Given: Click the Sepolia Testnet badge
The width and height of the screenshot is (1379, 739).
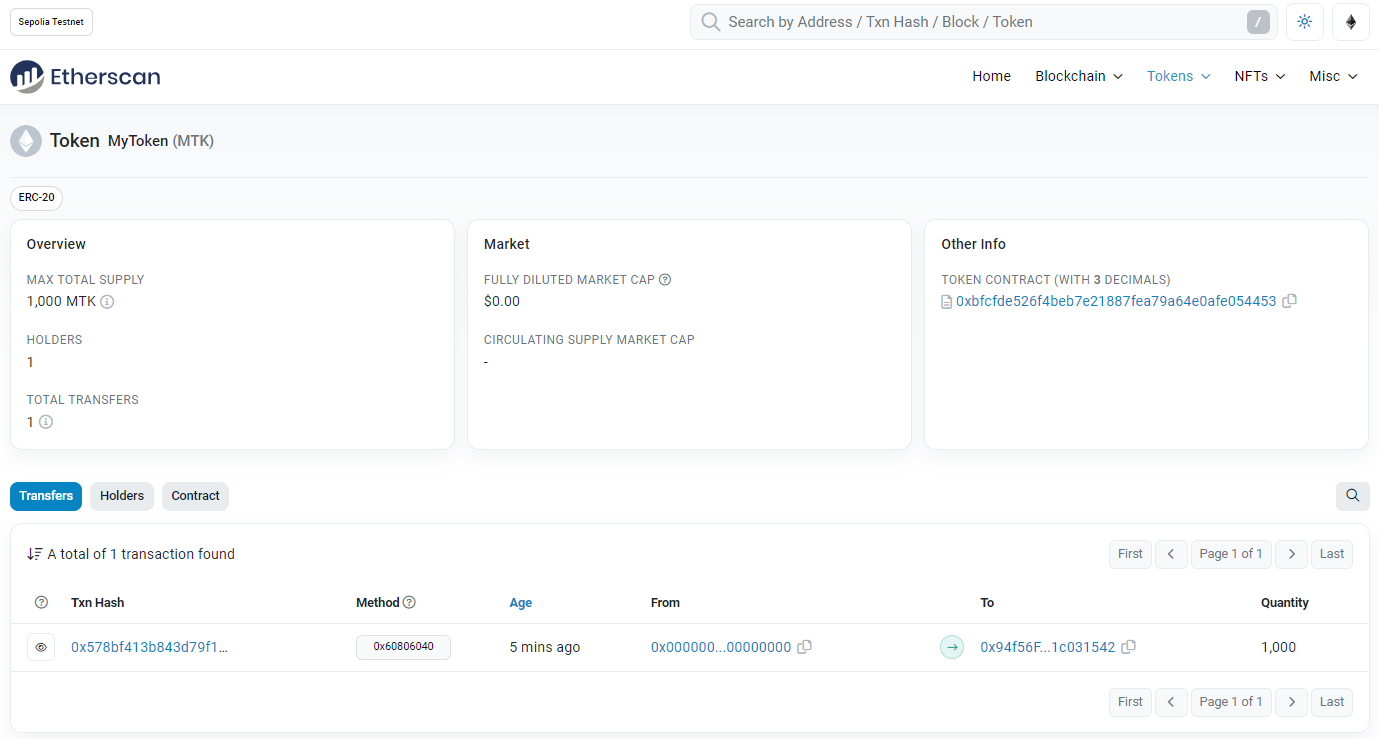Looking at the screenshot, I should tap(51, 22).
